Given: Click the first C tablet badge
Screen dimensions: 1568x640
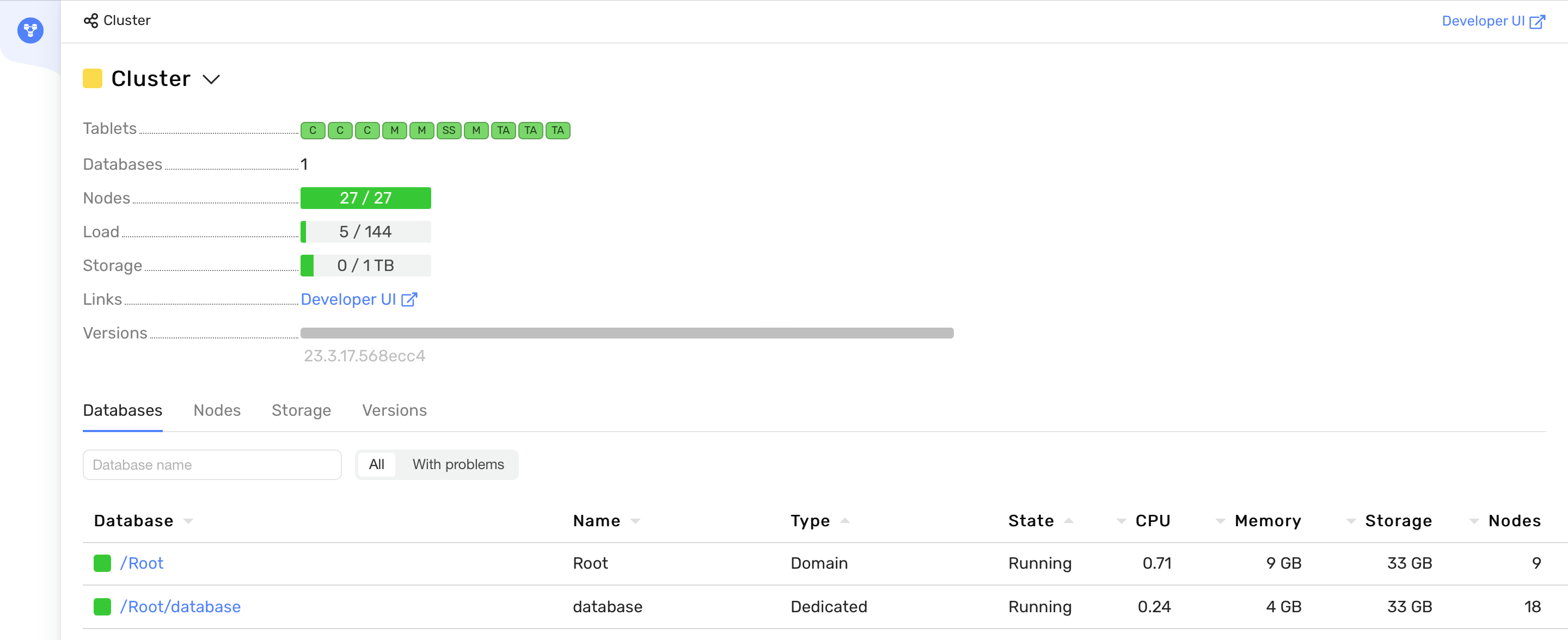Looking at the screenshot, I should (313, 130).
